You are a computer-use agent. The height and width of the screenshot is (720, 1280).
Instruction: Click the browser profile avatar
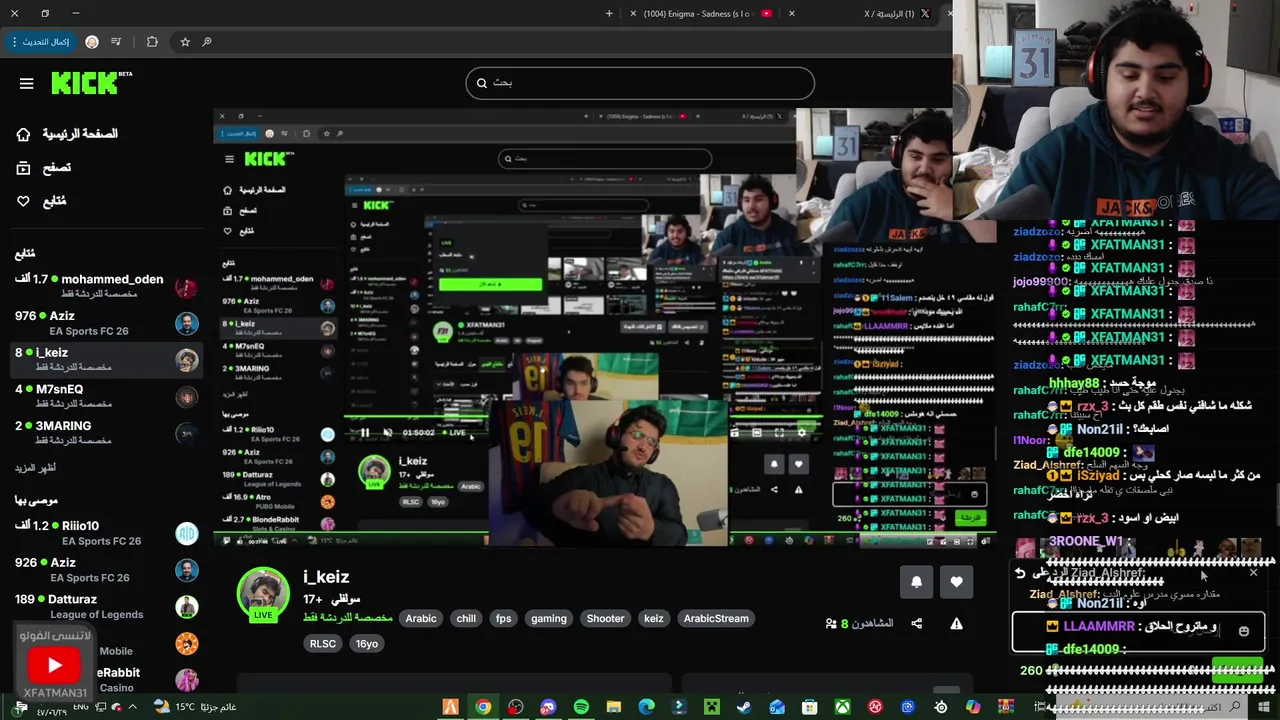92,42
